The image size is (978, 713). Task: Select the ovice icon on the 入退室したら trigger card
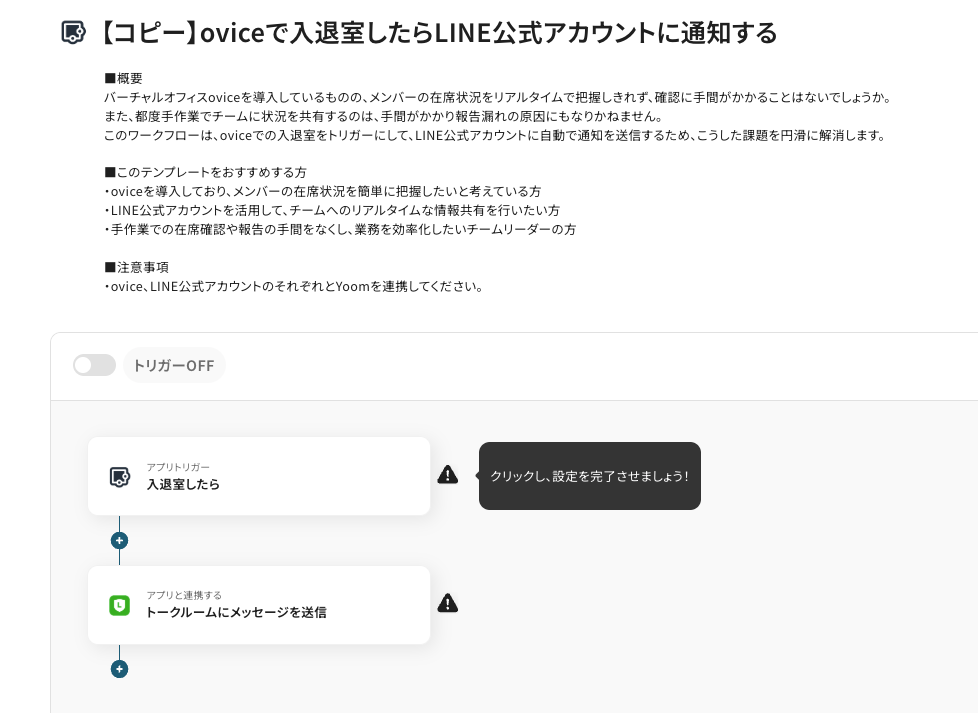pos(120,476)
